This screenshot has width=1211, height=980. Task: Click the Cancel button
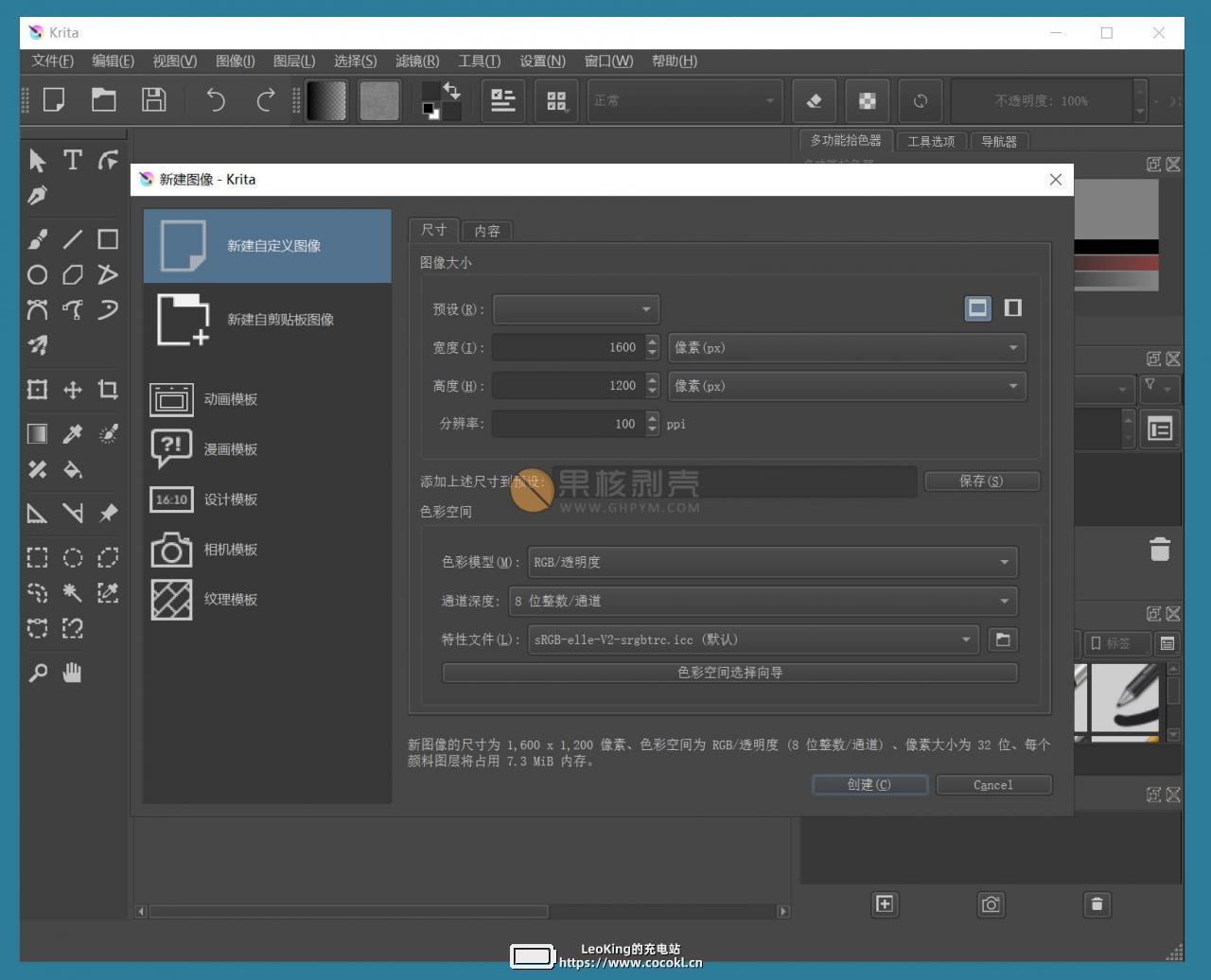pyautogui.click(x=993, y=784)
